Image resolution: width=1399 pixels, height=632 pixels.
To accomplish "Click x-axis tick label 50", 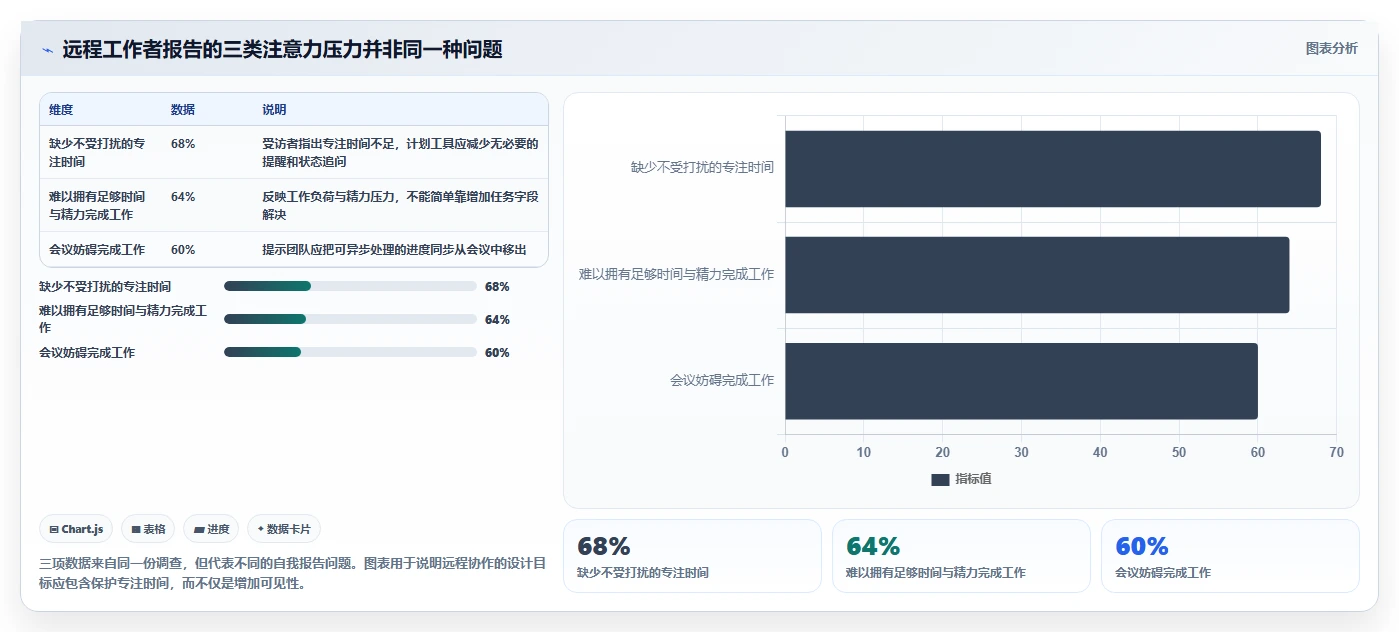I will (1179, 453).
